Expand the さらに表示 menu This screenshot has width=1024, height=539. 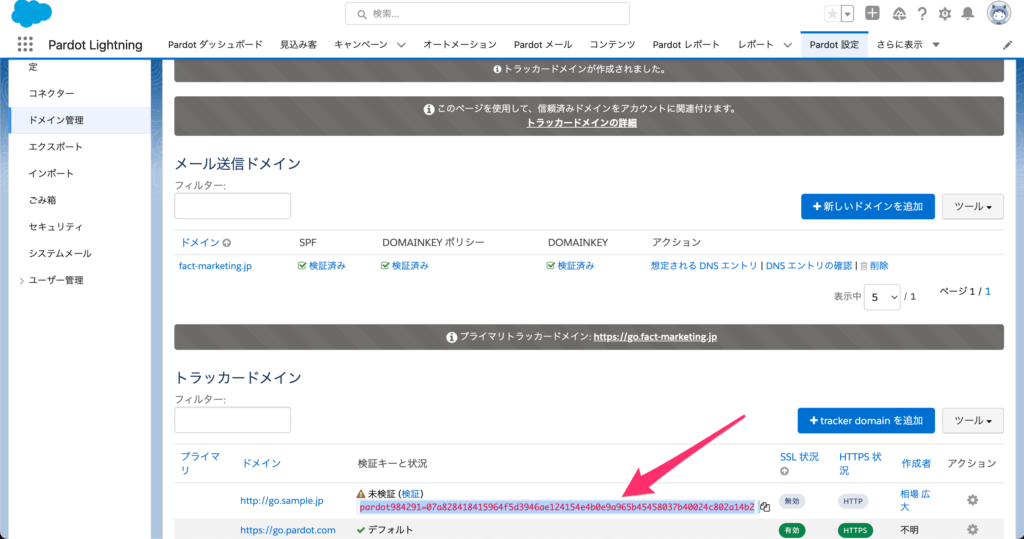click(908, 44)
